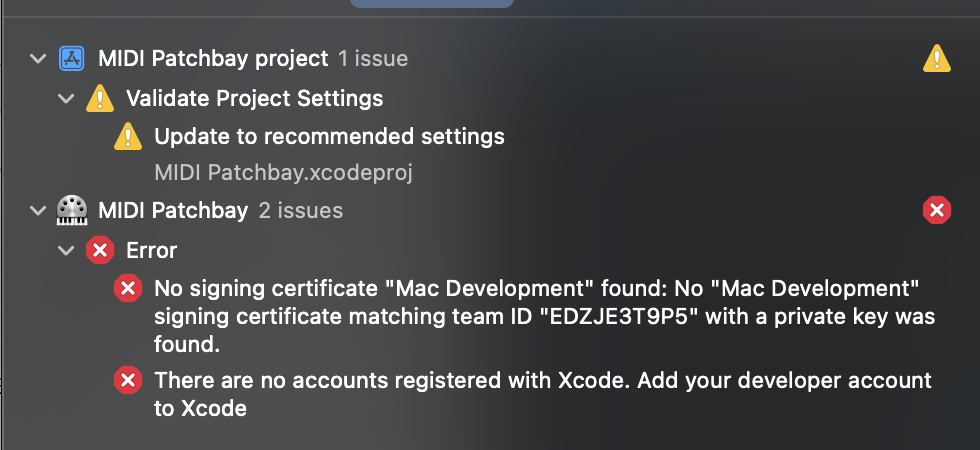This screenshot has width=980, height=450.
Task: Click error icon beside no accounts registered message
Action: coord(127,381)
